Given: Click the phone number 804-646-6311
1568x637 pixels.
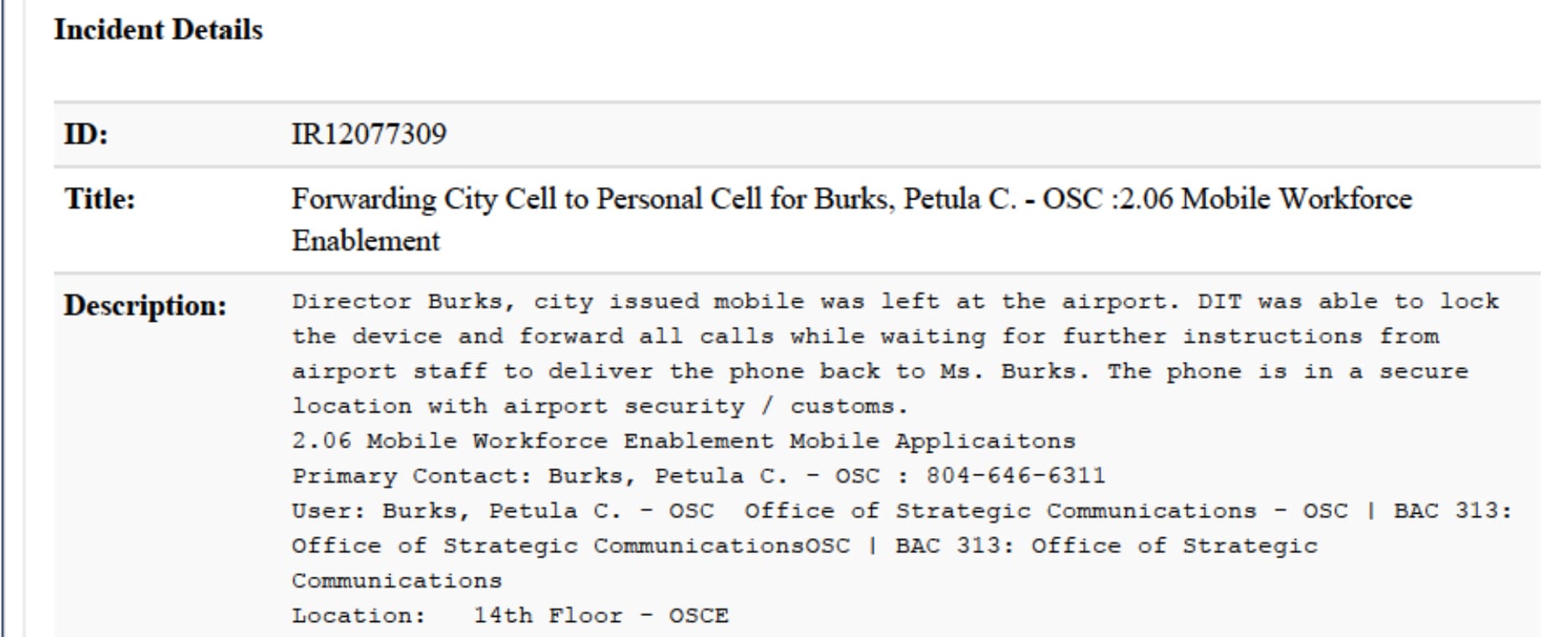Looking at the screenshot, I should (x=1015, y=477).
